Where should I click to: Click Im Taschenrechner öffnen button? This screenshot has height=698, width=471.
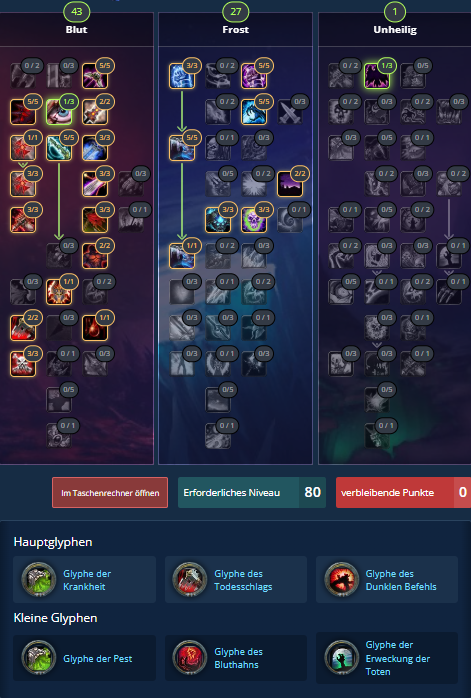click(x=110, y=492)
